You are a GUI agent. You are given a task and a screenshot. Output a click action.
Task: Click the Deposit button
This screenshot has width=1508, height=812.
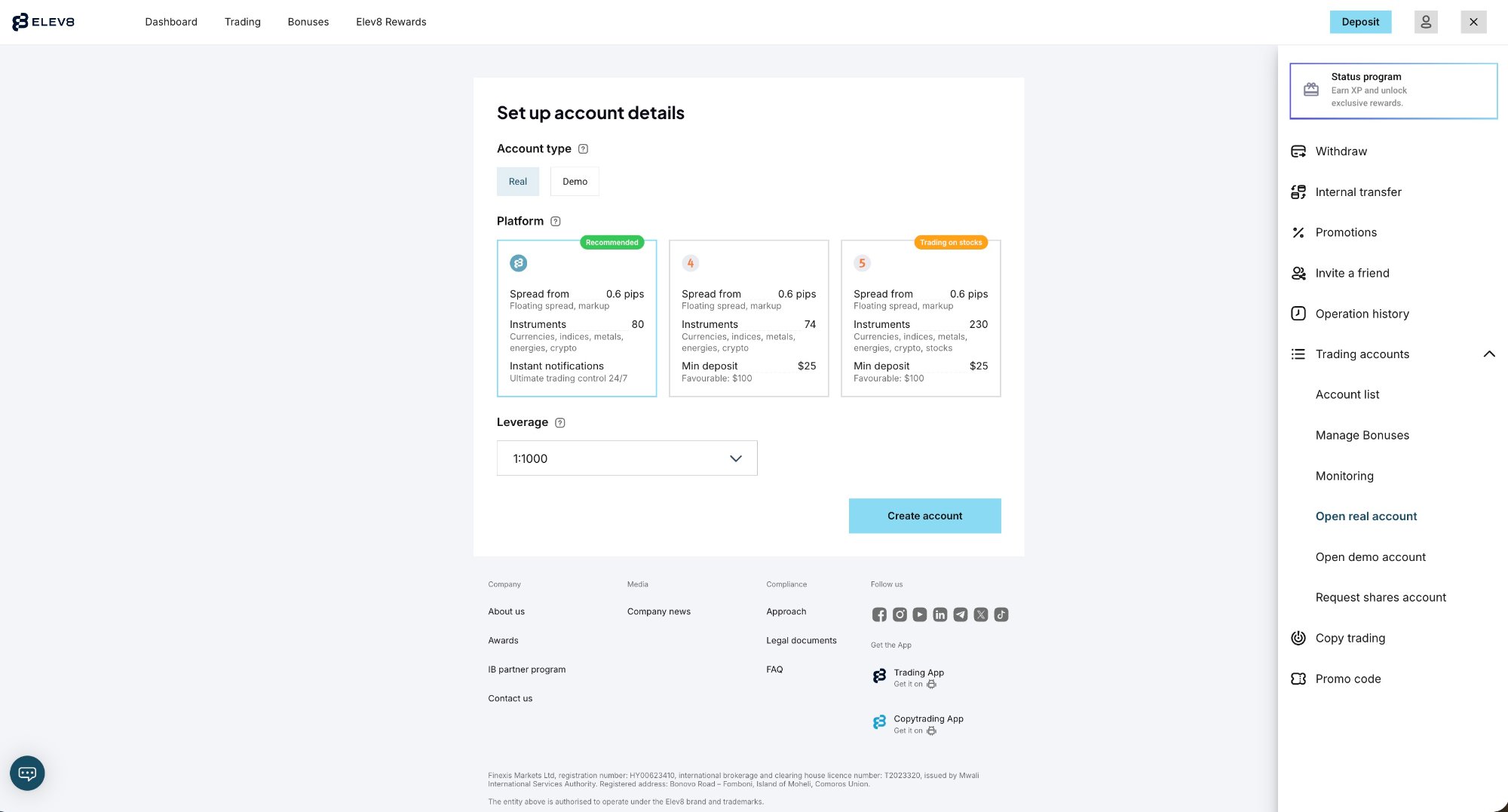(x=1359, y=22)
